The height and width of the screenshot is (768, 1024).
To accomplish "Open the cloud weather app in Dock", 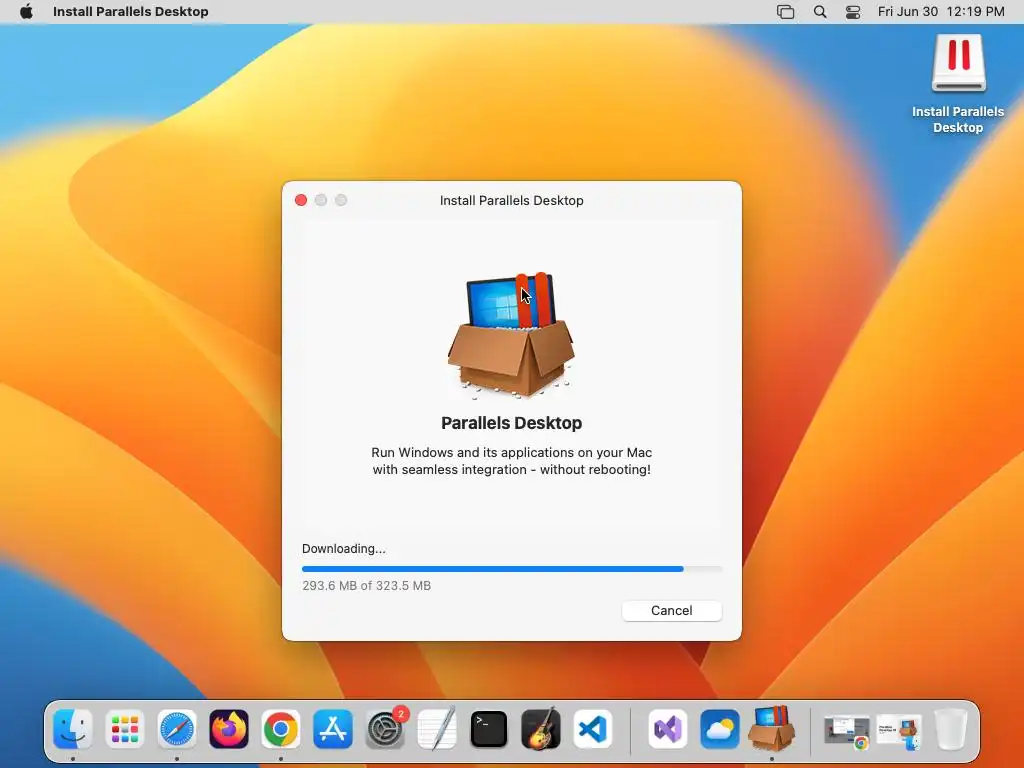I will coord(720,729).
